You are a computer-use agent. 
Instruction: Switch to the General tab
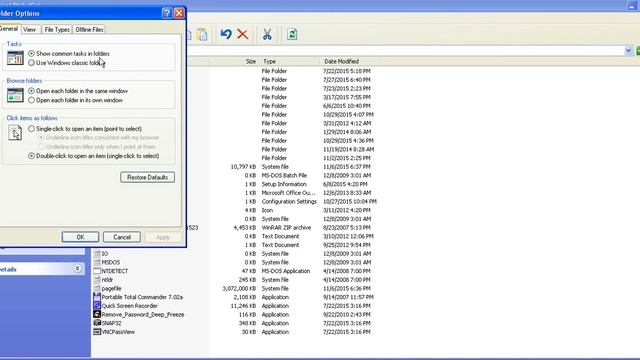[9, 29]
